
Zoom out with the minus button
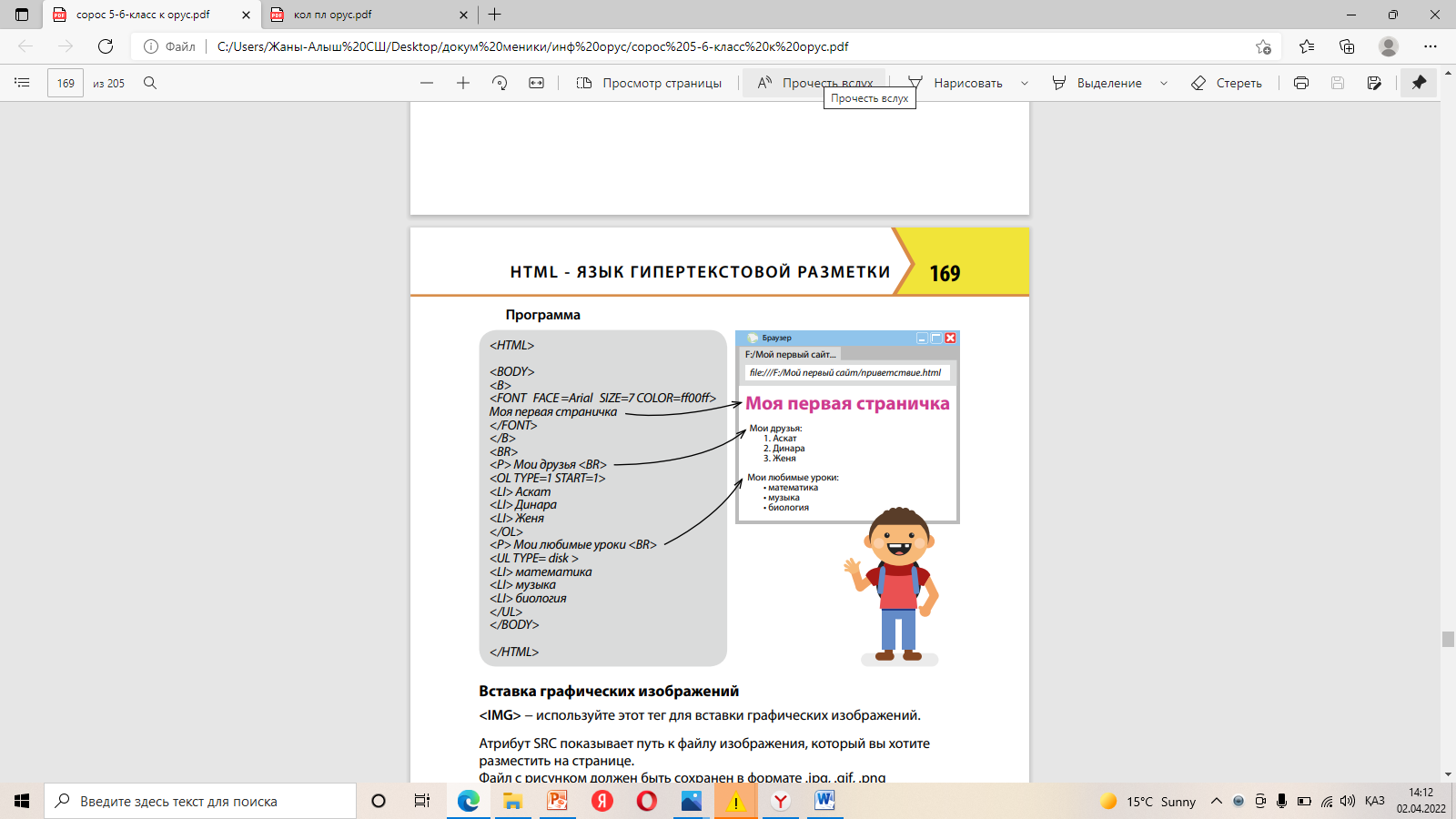(427, 83)
